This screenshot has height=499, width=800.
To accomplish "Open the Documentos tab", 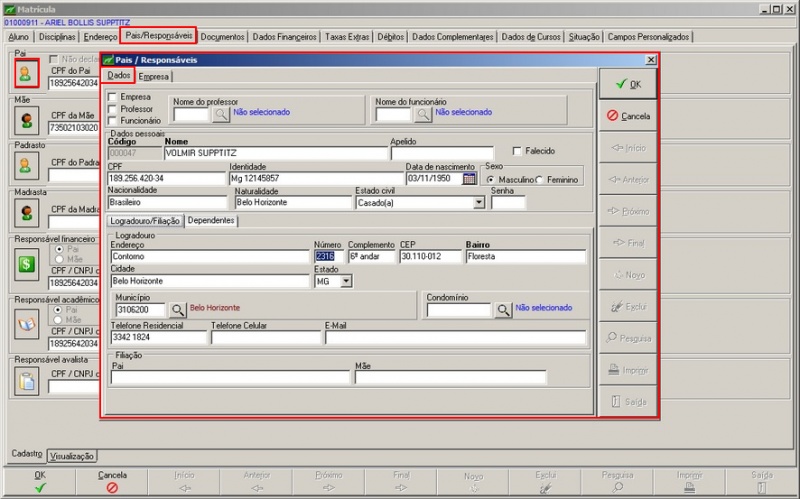I will pyautogui.click(x=222, y=37).
